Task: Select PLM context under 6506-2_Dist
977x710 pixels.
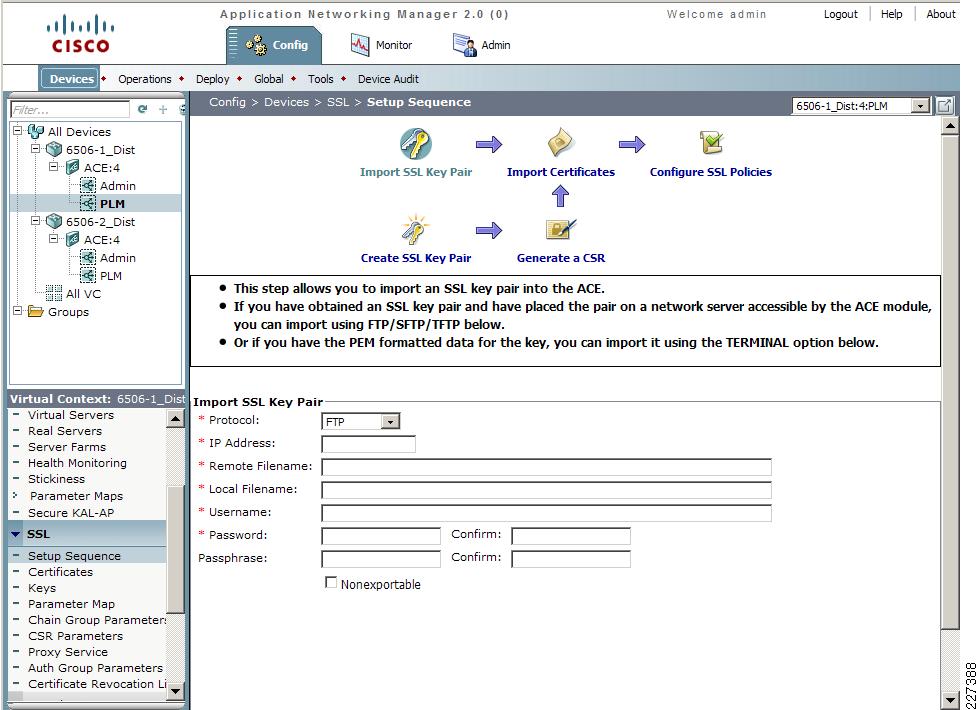Action: [111, 276]
